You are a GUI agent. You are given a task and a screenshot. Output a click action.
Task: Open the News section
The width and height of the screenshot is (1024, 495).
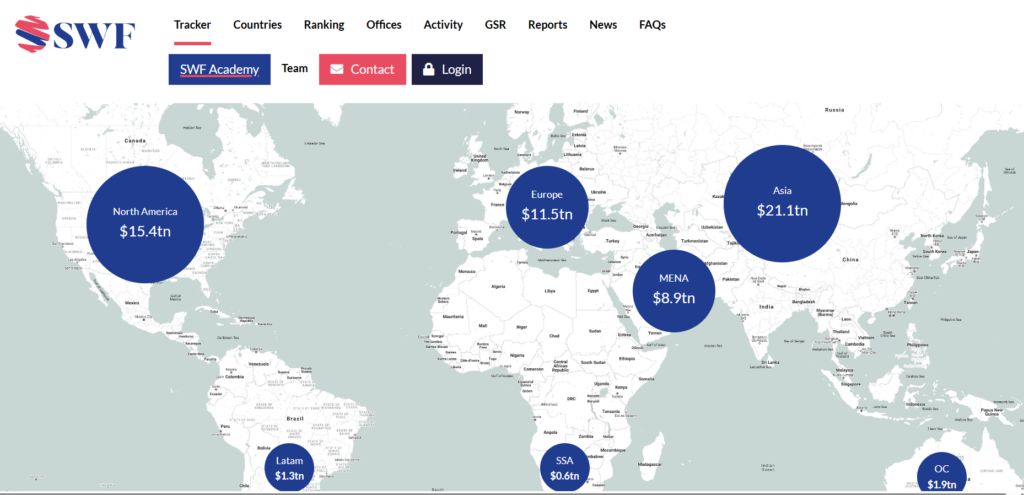603,25
